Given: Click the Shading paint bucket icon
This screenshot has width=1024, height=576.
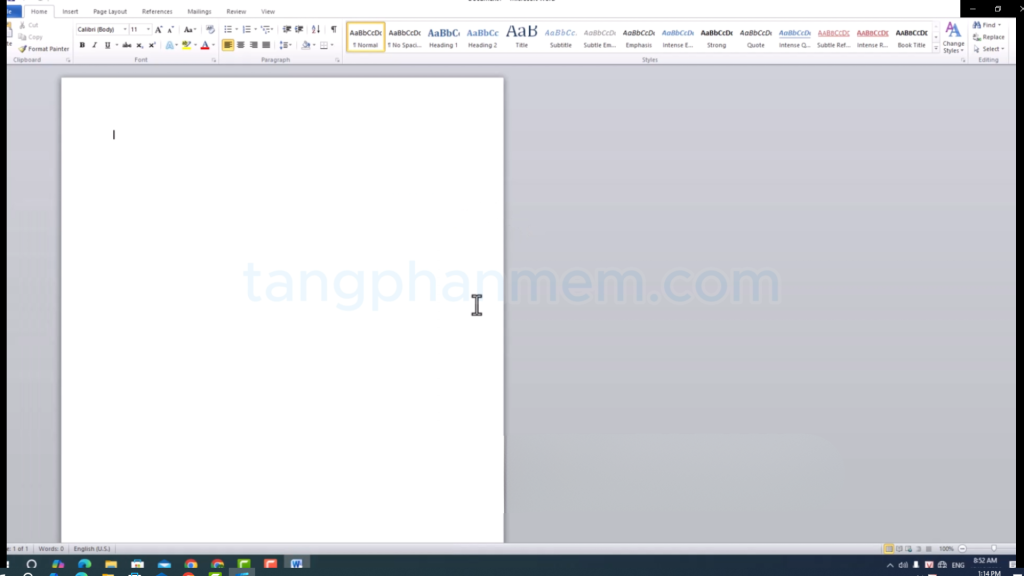Looking at the screenshot, I should pyautogui.click(x=306, y=45).
